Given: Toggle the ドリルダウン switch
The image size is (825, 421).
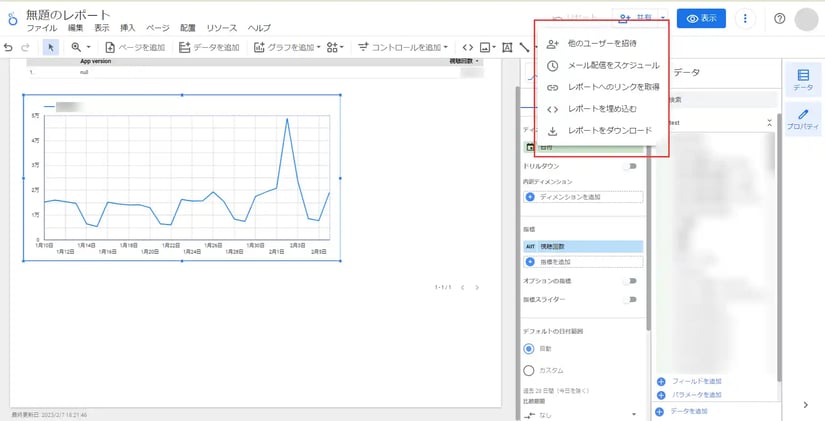Looking at the screenshot, I should (x=630, y=166).
